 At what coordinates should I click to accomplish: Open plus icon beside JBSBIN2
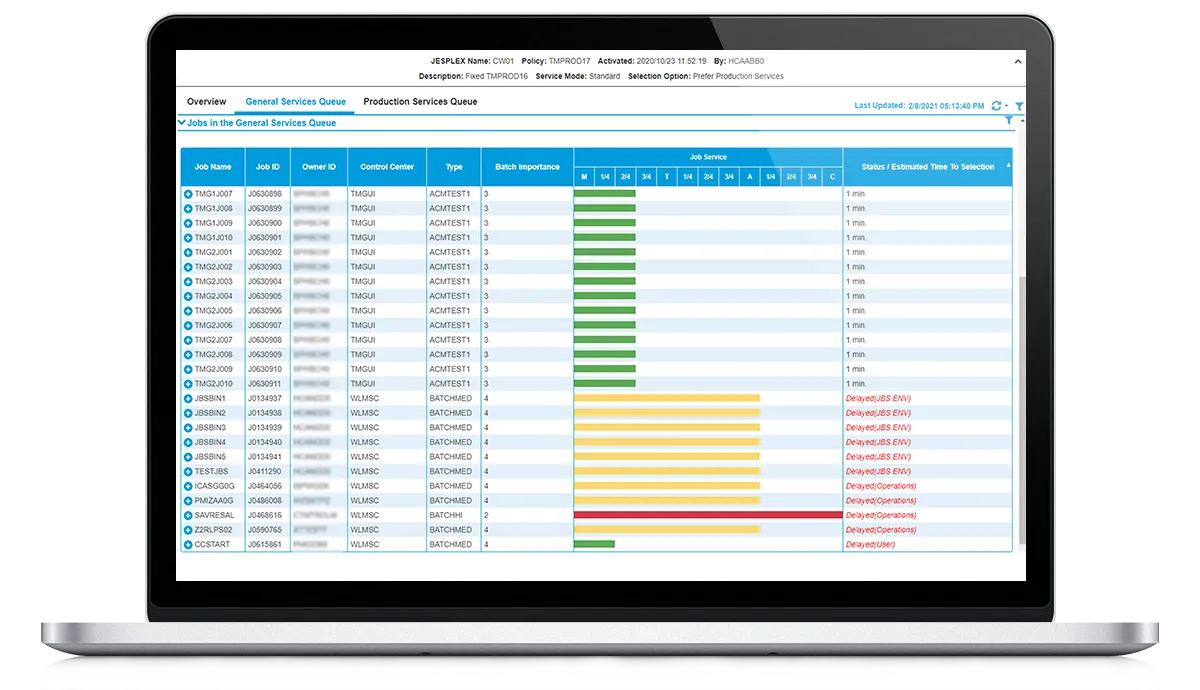click(188, 413)
